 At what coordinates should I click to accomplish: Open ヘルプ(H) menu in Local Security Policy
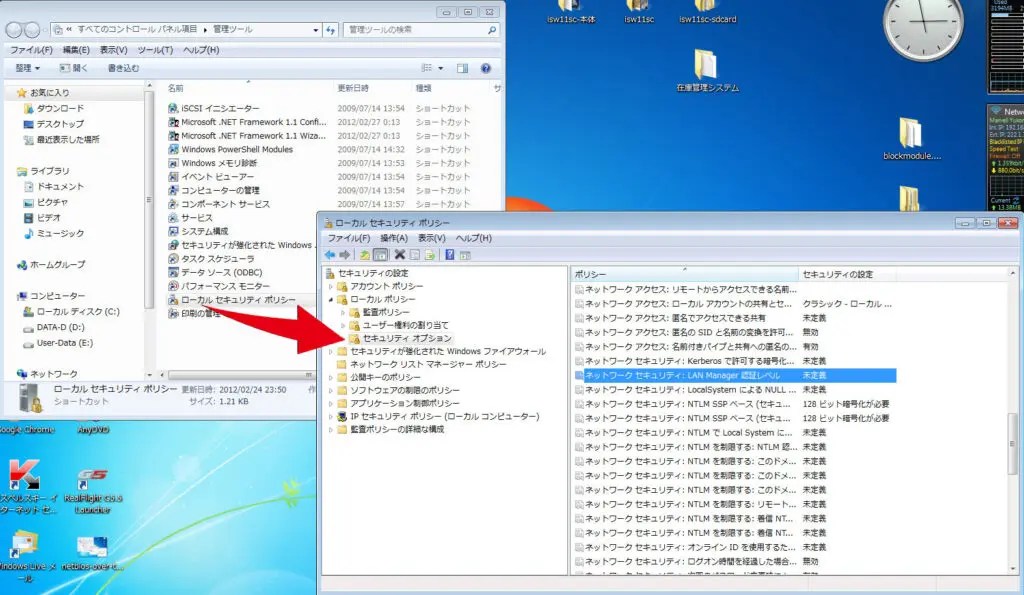pyautogui.click(x=473, y=238)
